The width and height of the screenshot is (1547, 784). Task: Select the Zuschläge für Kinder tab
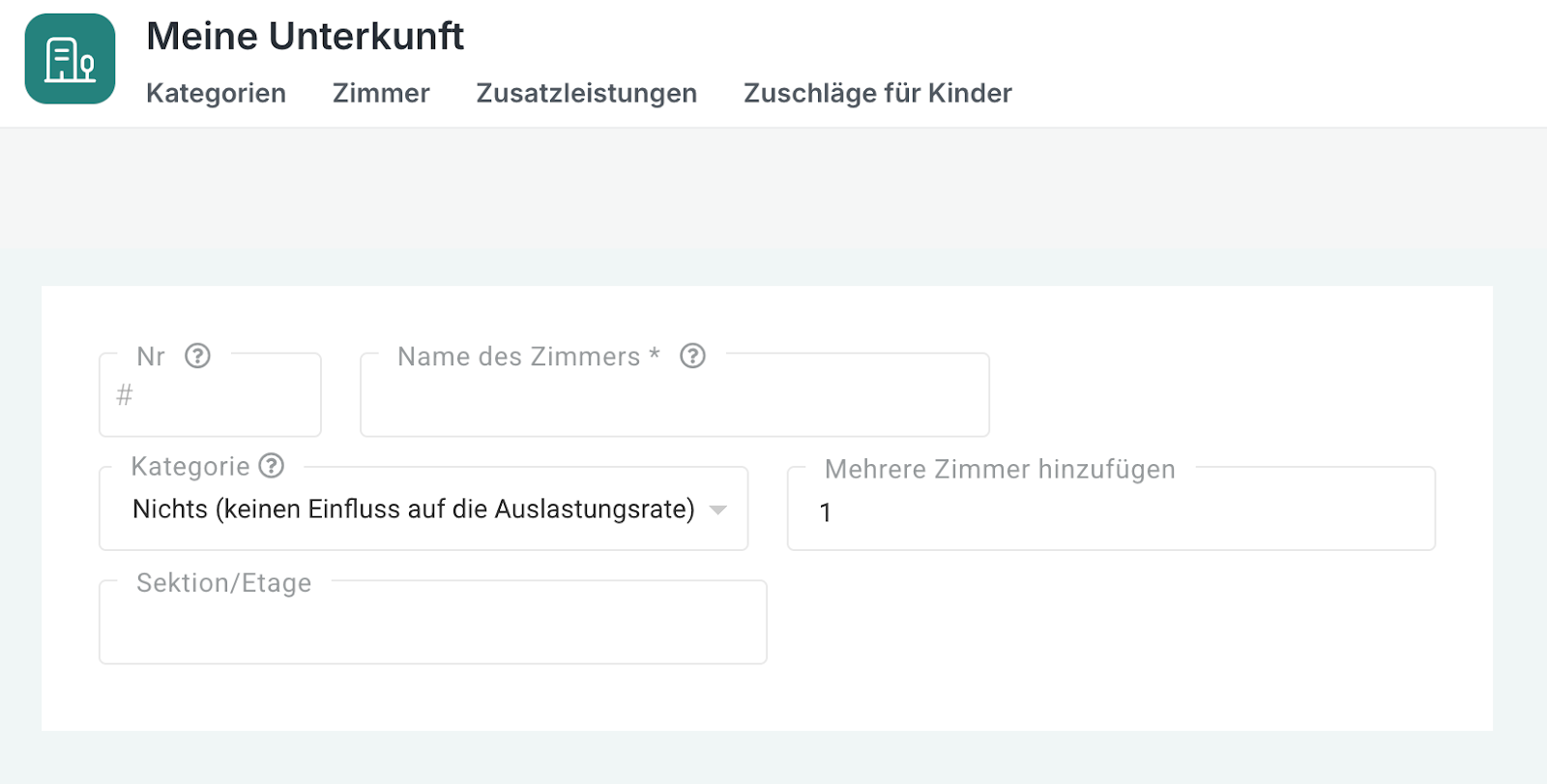pos(878,93)
